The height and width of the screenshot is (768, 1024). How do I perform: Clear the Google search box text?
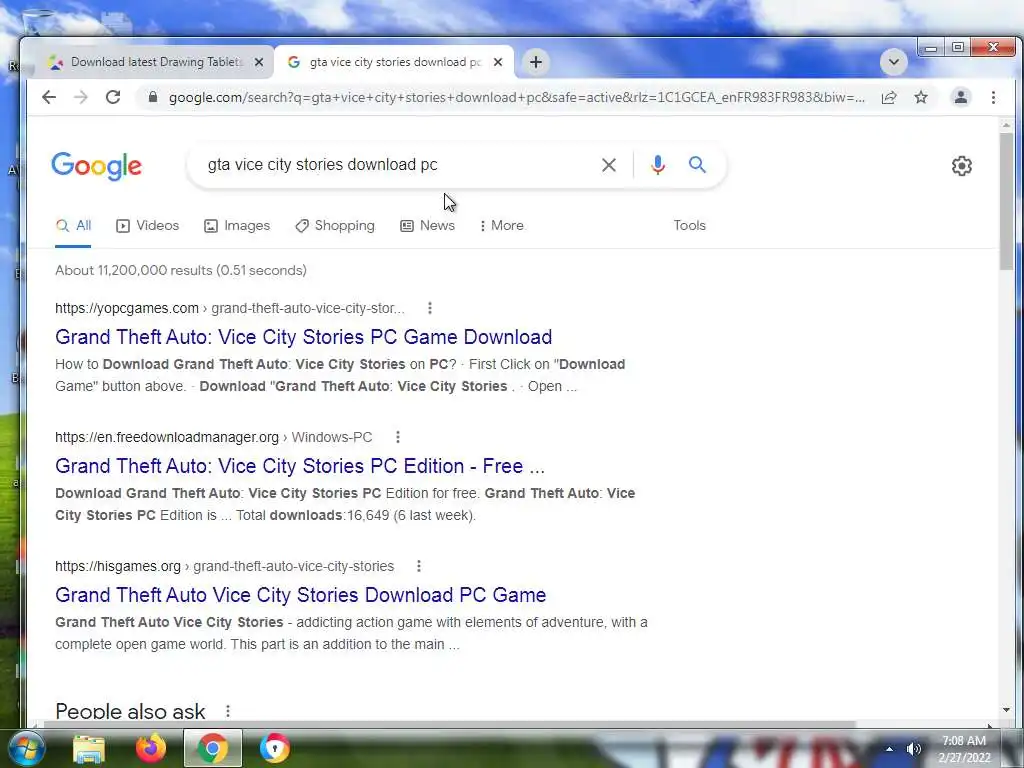tap(609, 165)
